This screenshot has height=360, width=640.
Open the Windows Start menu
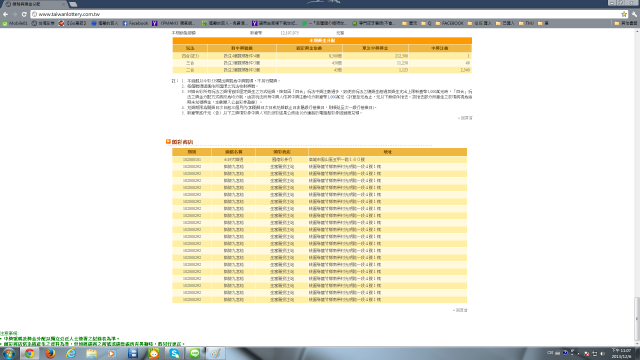click(9, 353)
